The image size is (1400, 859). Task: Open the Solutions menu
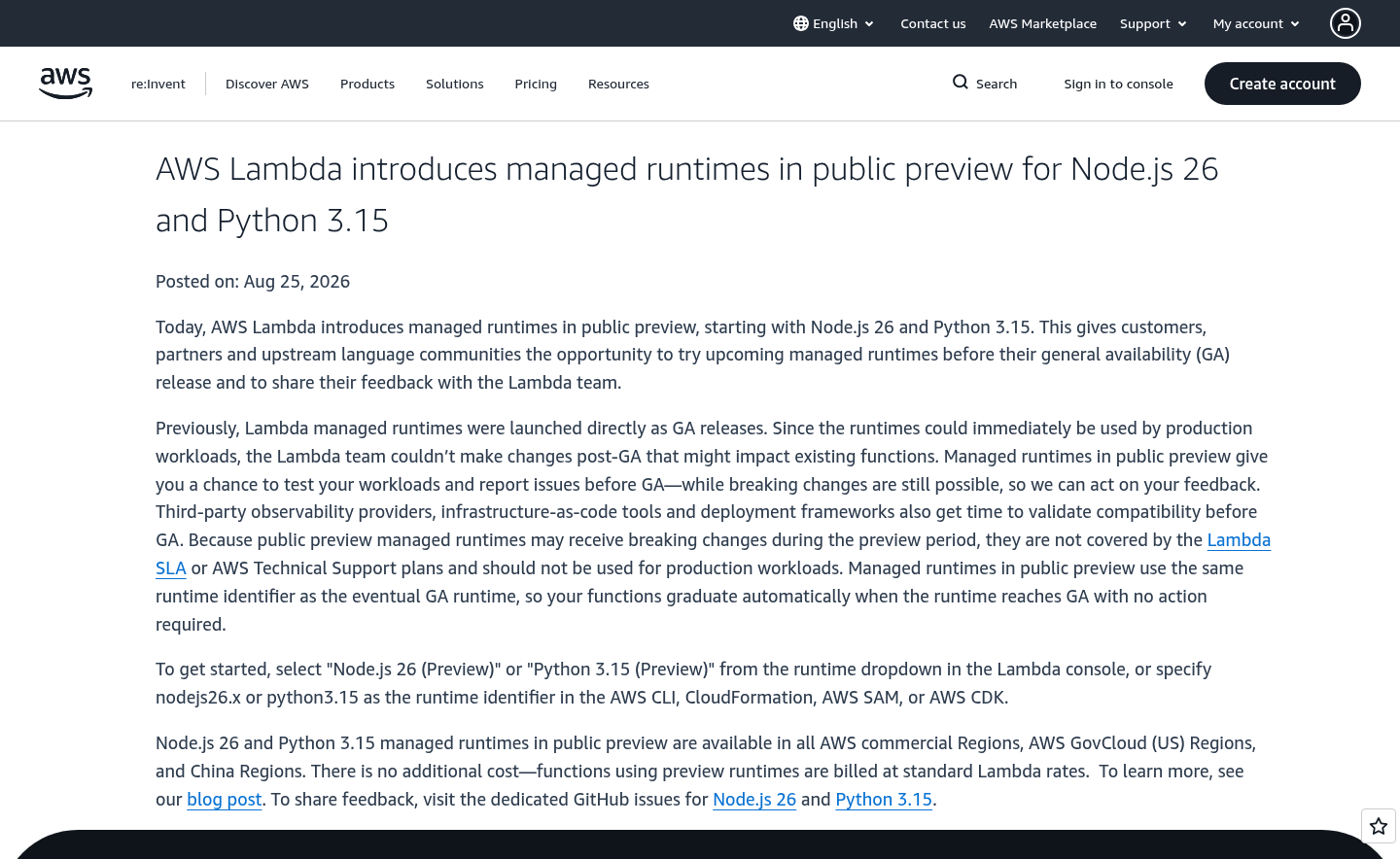tap(455, 84)
